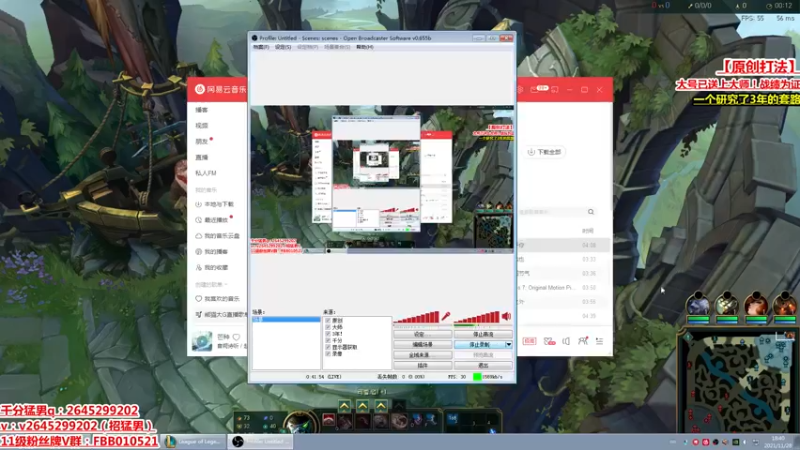Open the 熊猫大G直播 playlist entry
The image size is (800, 450).
(x=220, y=314)
